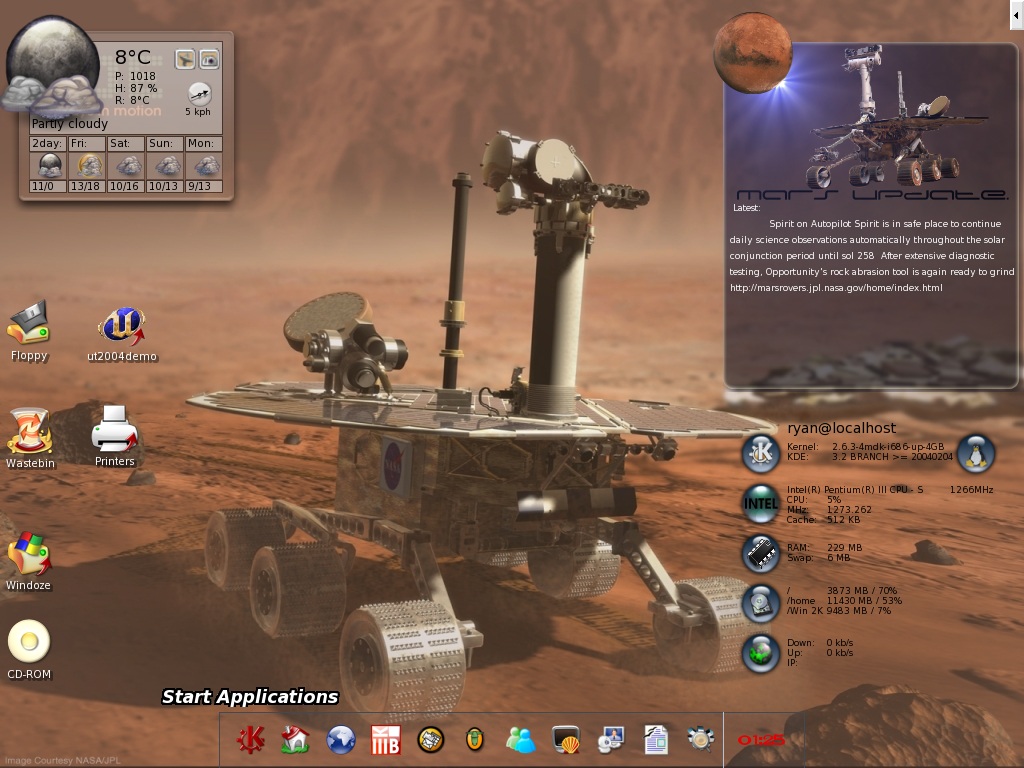The image size is (1024, 768).
Task: Click the 8°C current temperature reading
Action: point(133,57)
